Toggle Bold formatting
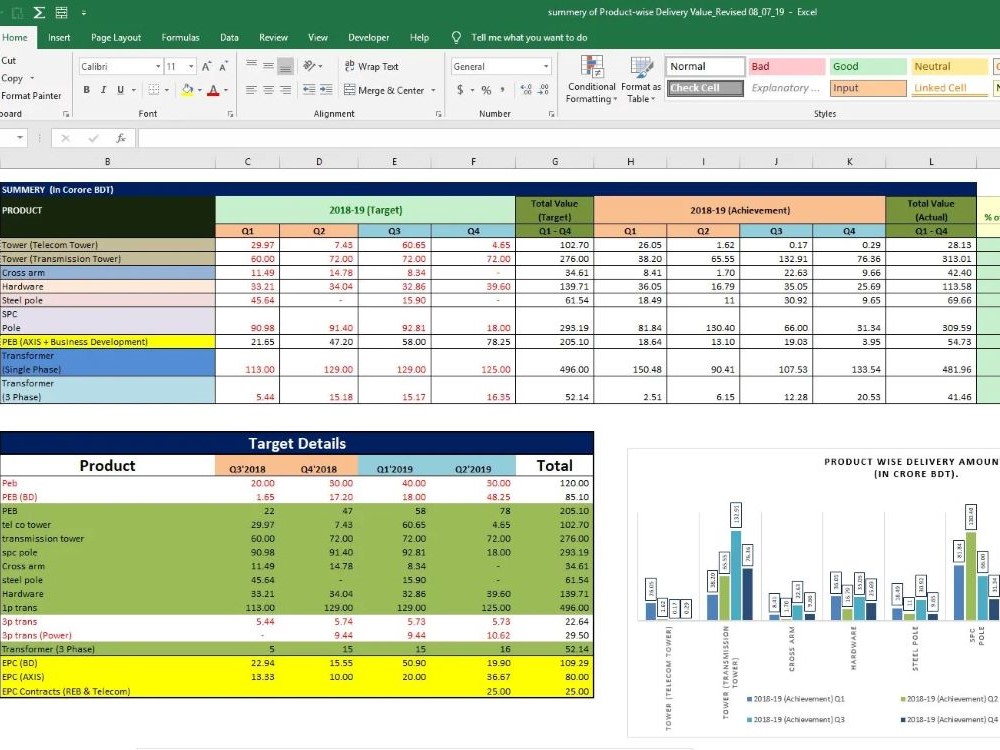The width and height of the screenshot is (1000, 750). [x=87, y=90]
